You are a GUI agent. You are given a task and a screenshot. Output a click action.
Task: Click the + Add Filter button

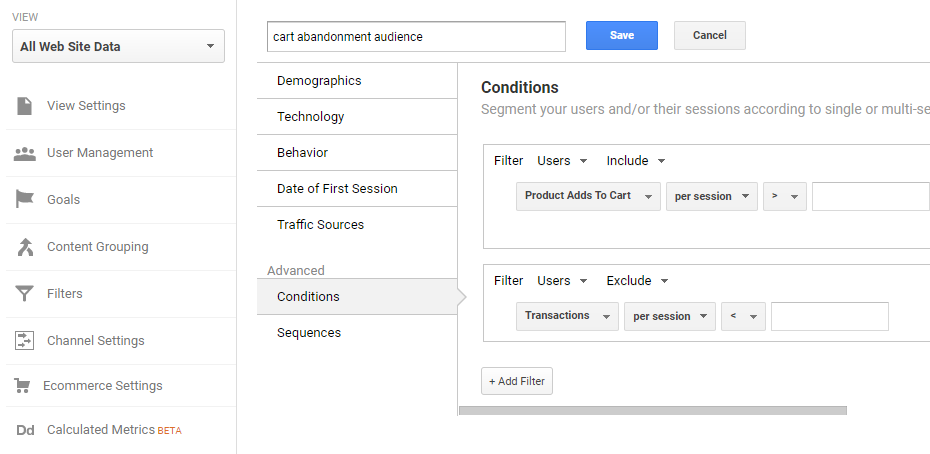click(x=517, y=381)
